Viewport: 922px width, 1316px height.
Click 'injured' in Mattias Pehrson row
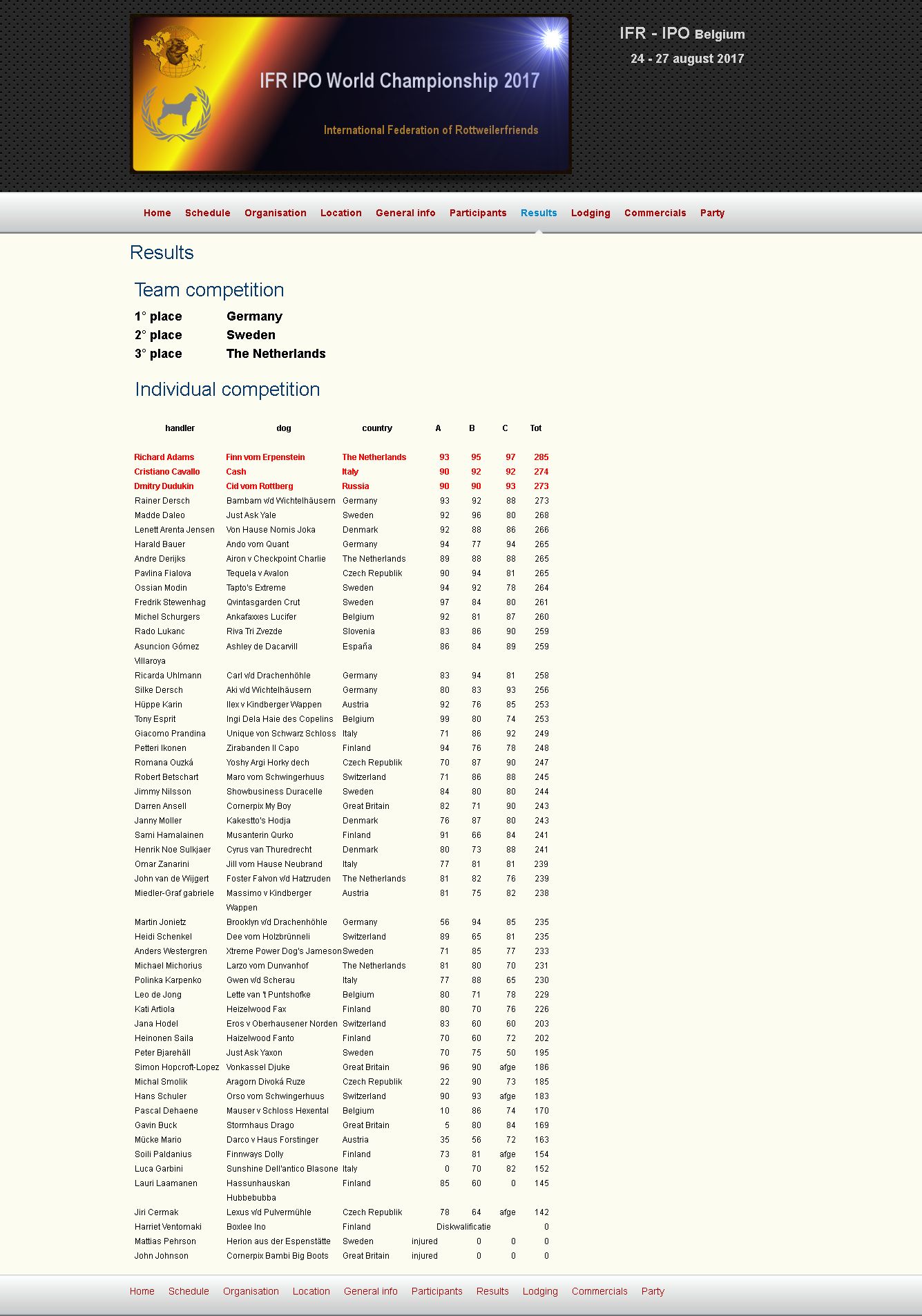(x=425, y=1241)
